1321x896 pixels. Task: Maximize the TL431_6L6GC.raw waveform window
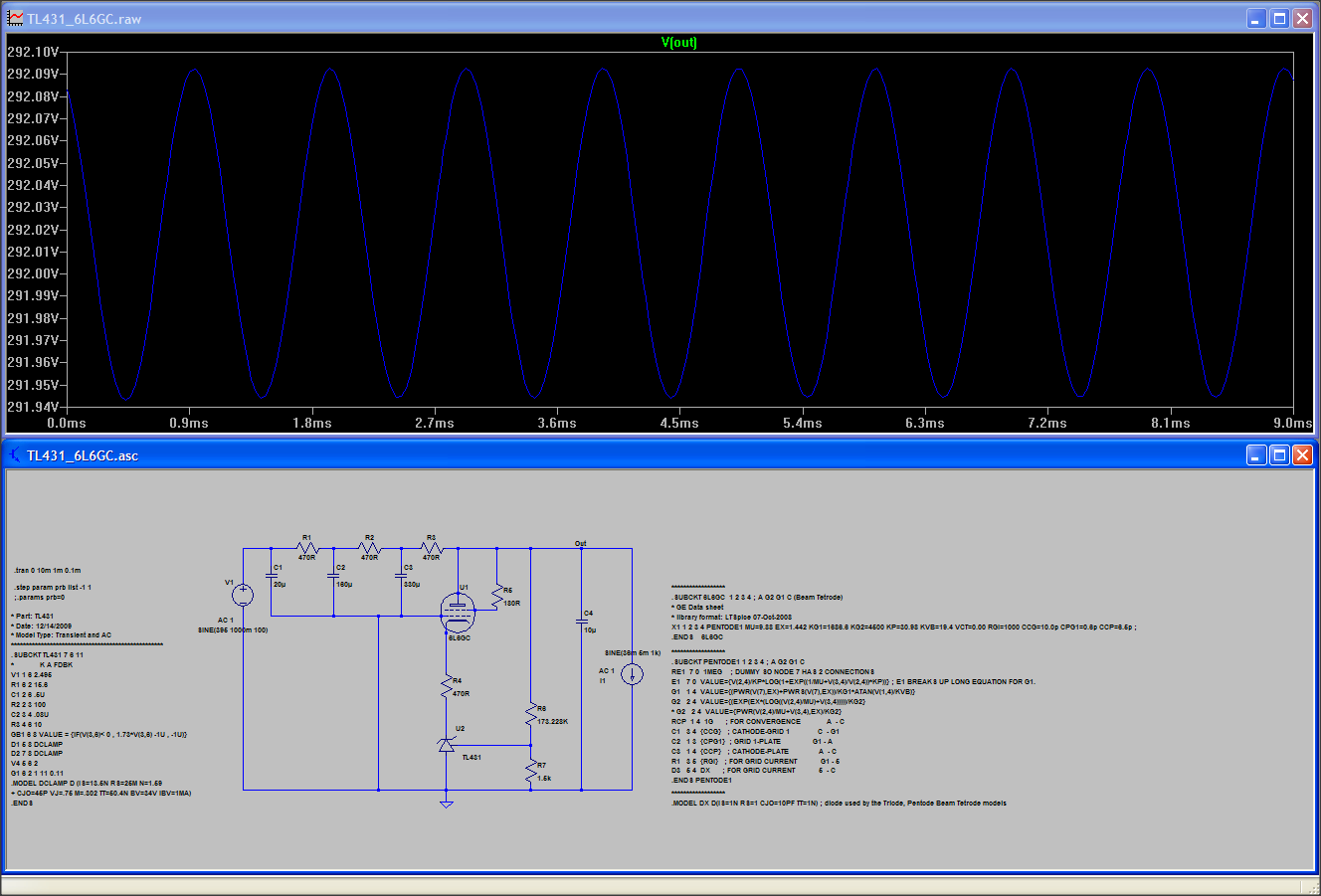tap(1279, 19)
